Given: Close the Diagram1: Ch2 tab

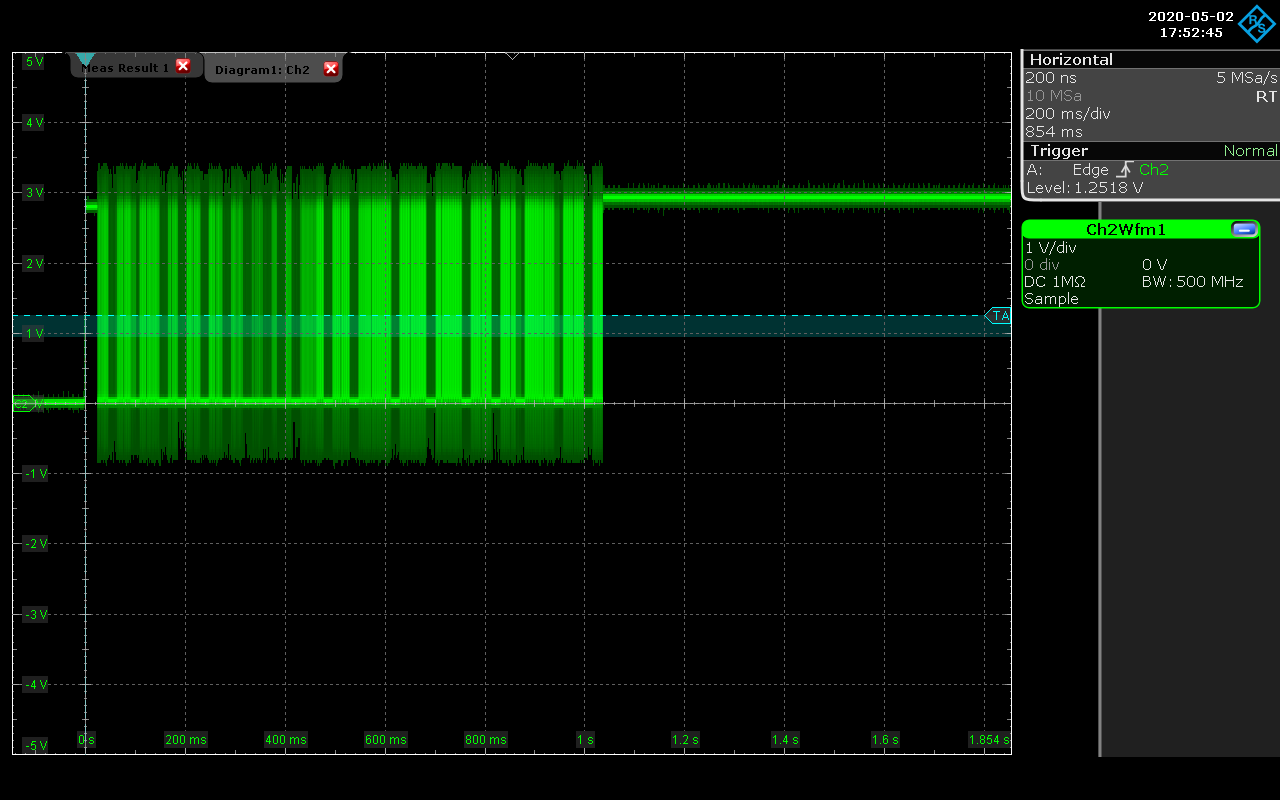Looking at the screenshot, I should [331, 69].
